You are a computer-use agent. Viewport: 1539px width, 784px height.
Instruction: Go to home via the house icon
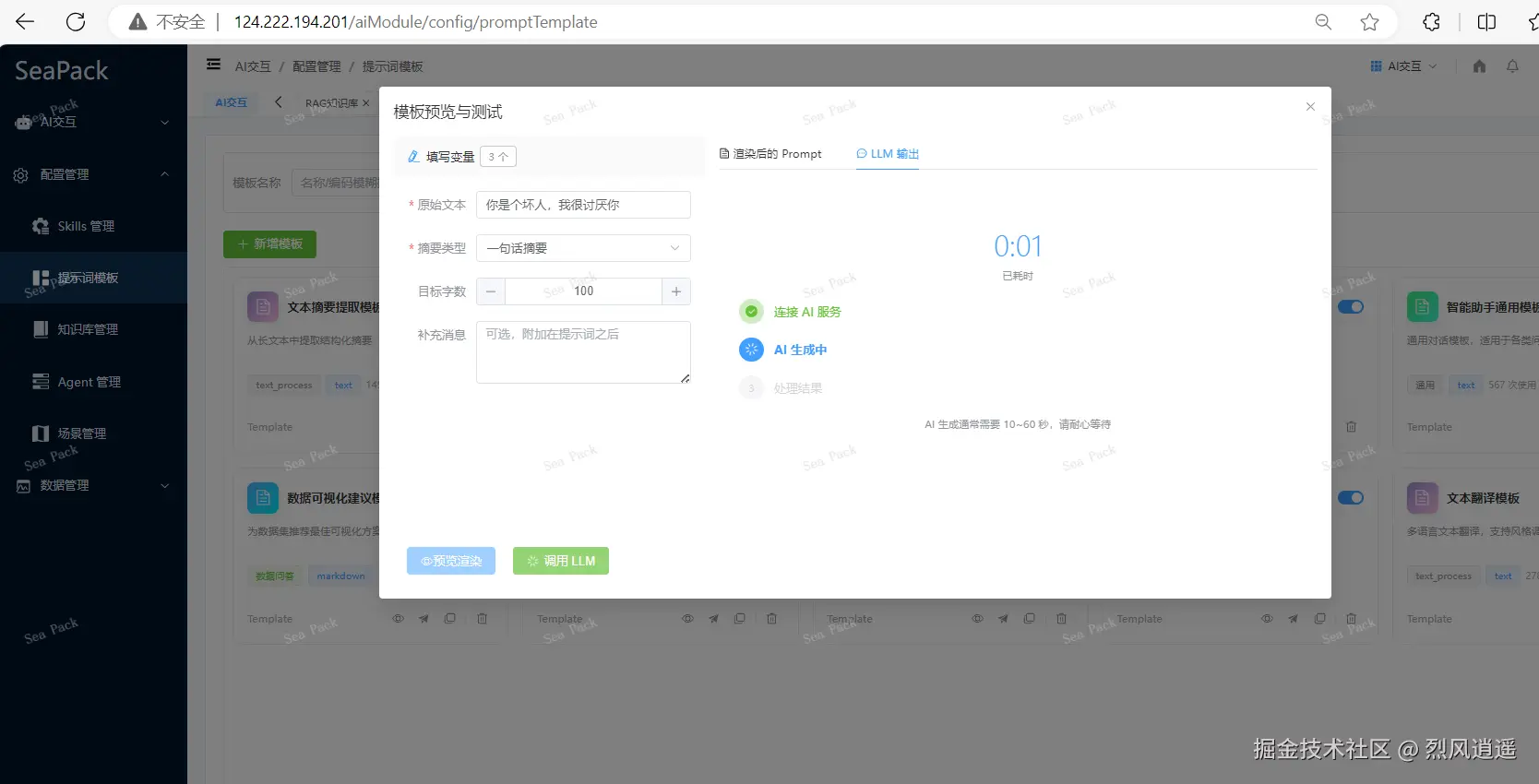[x=1479, y=66]
